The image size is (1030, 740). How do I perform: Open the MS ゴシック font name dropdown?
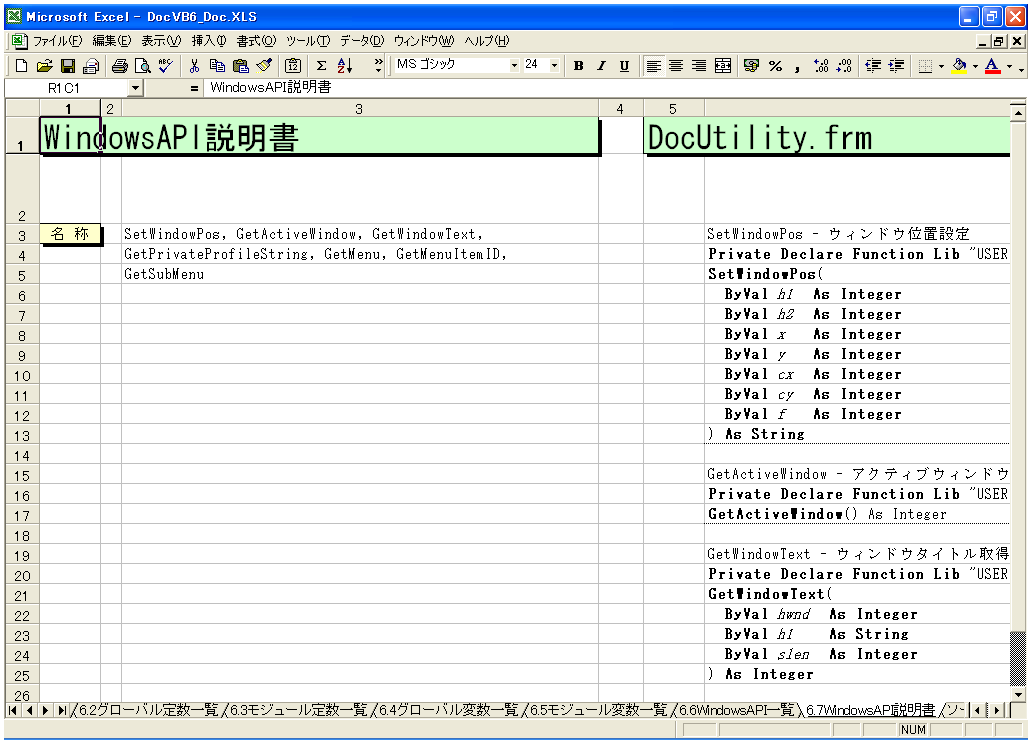tap(515, 66)
